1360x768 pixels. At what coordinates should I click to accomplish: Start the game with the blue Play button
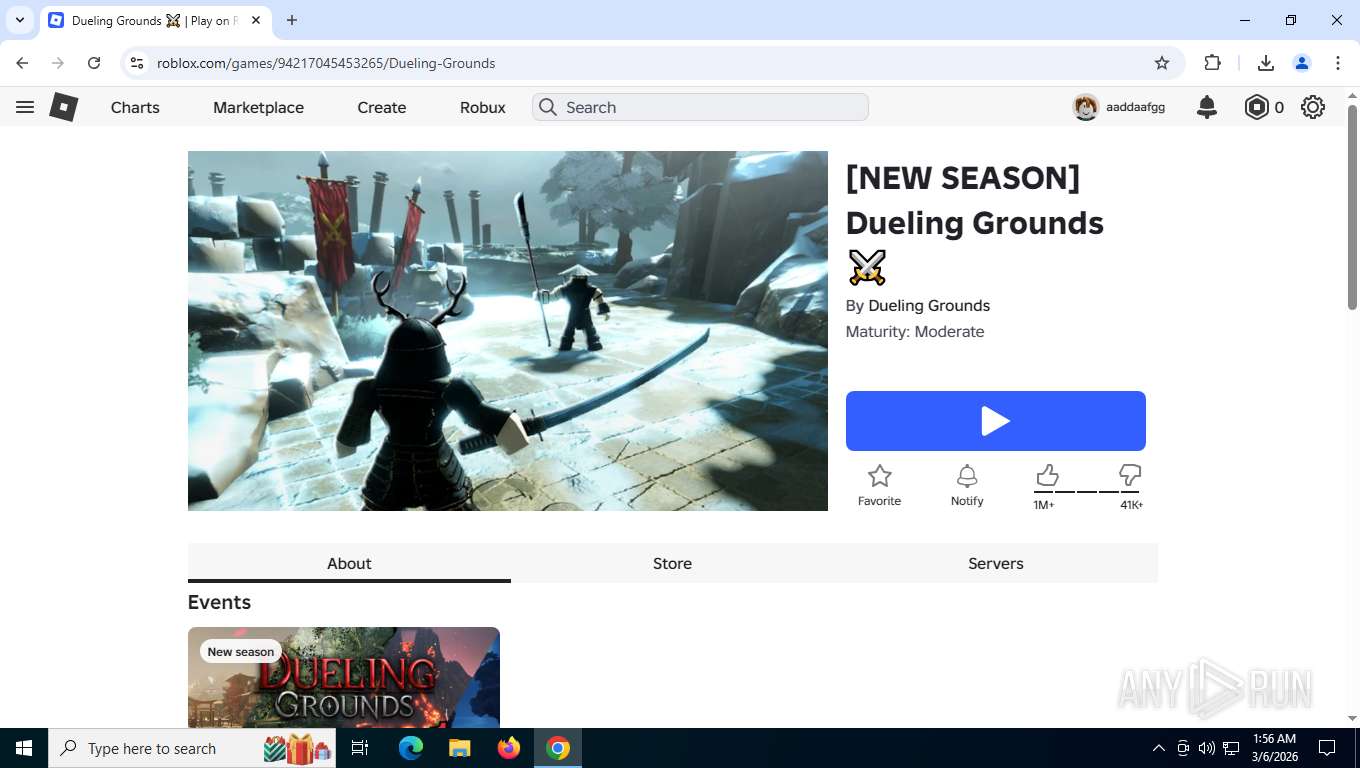(x=996, y=421)
